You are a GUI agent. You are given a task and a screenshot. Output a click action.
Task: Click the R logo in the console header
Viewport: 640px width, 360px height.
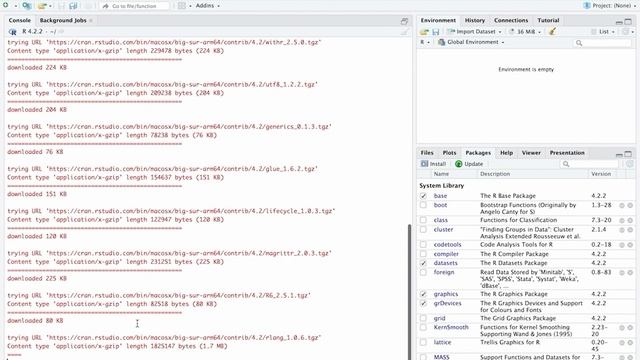(13, 32)
